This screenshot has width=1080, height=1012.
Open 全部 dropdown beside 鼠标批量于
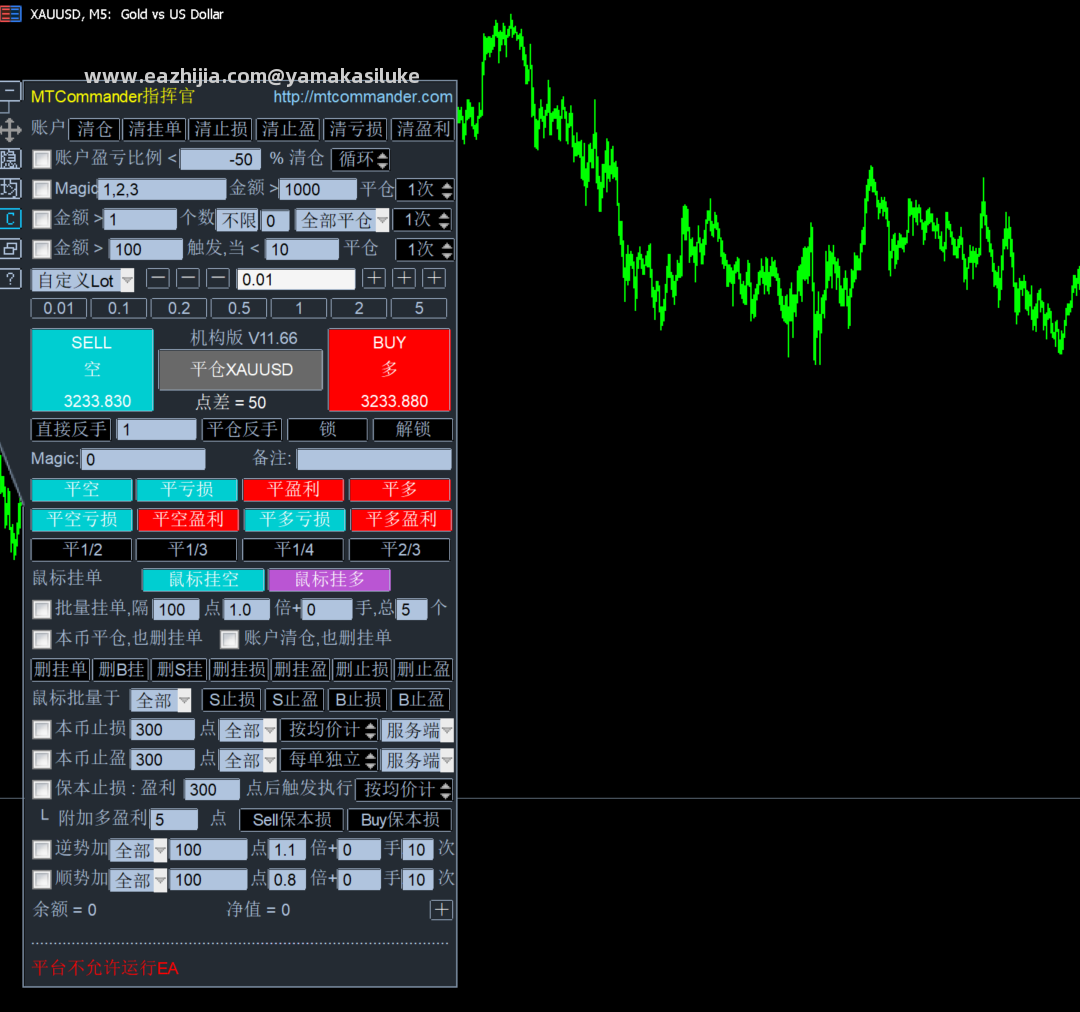click(160, 701)
